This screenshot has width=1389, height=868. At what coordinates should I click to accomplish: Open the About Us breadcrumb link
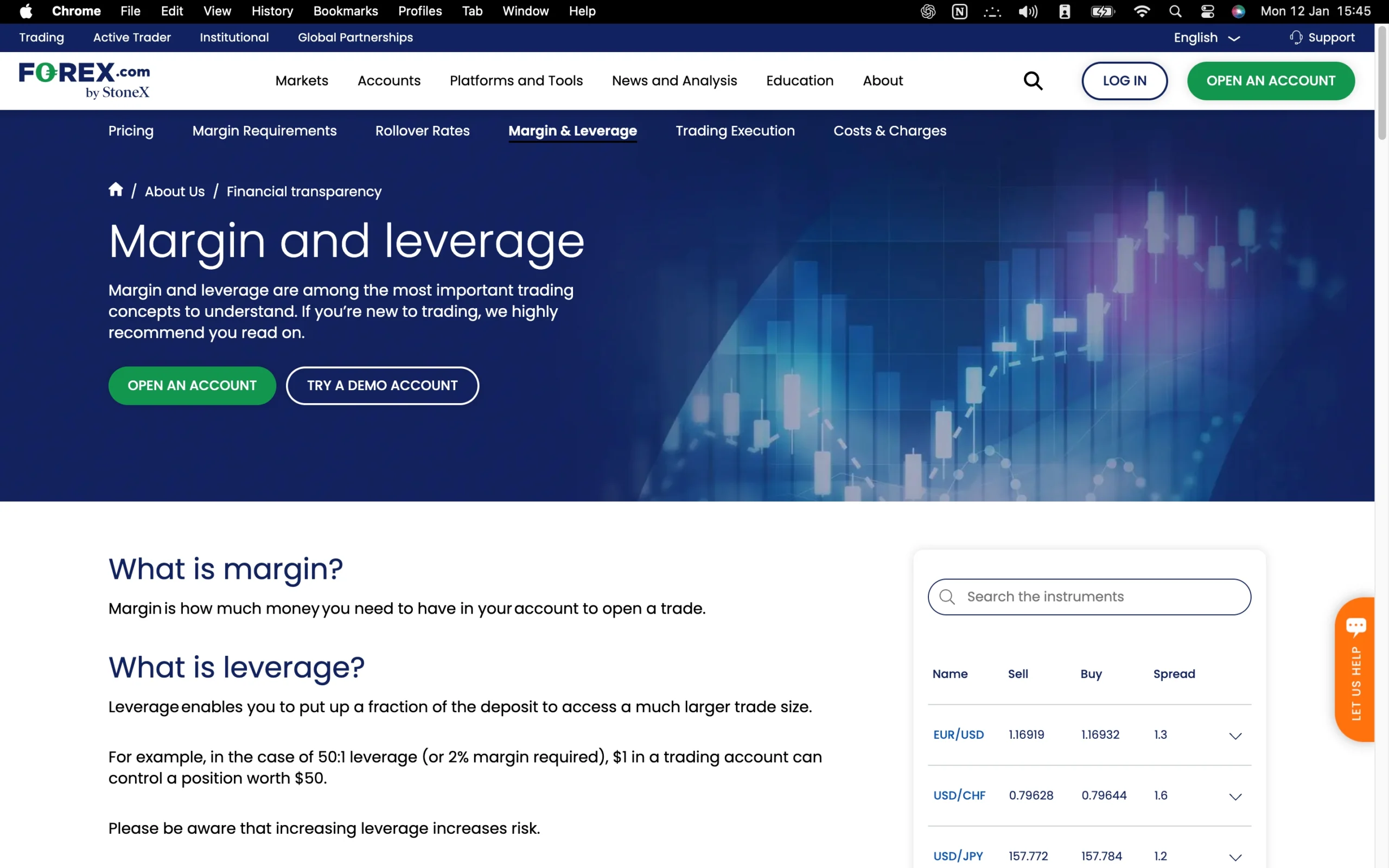pyautogui.click(x=175, y=191)
